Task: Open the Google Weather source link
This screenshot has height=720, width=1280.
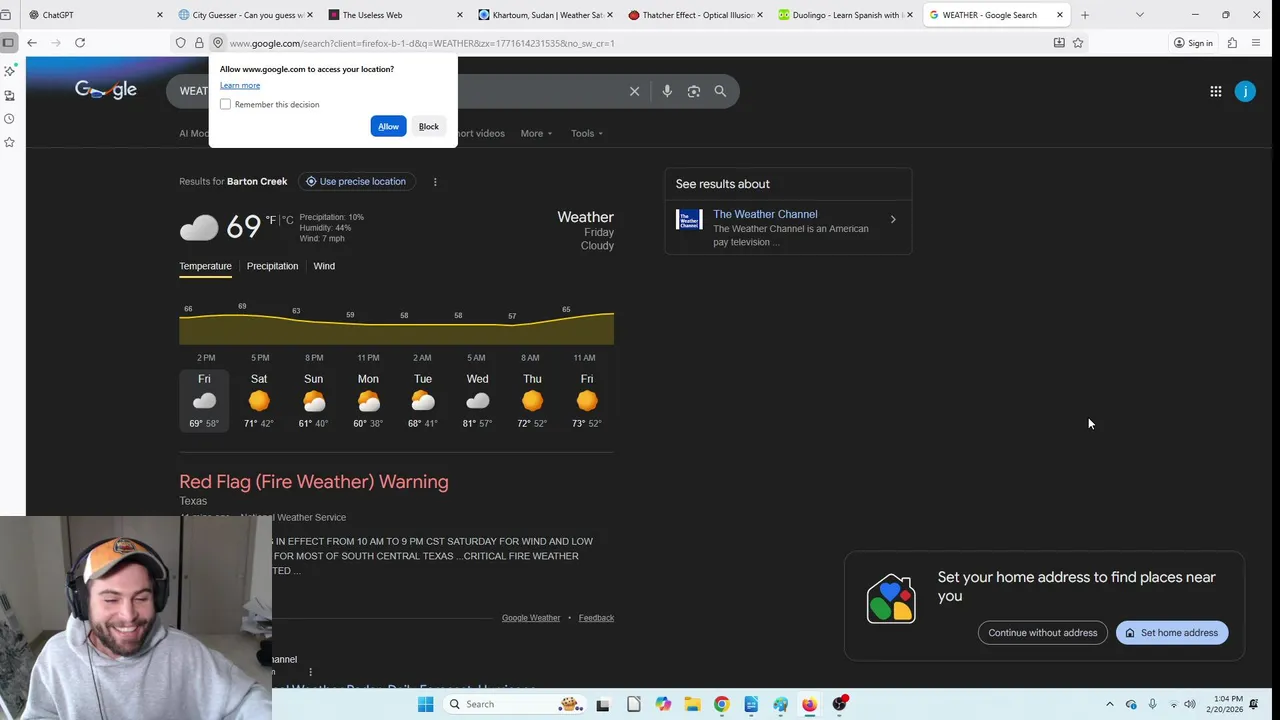Action: [531, 618]
